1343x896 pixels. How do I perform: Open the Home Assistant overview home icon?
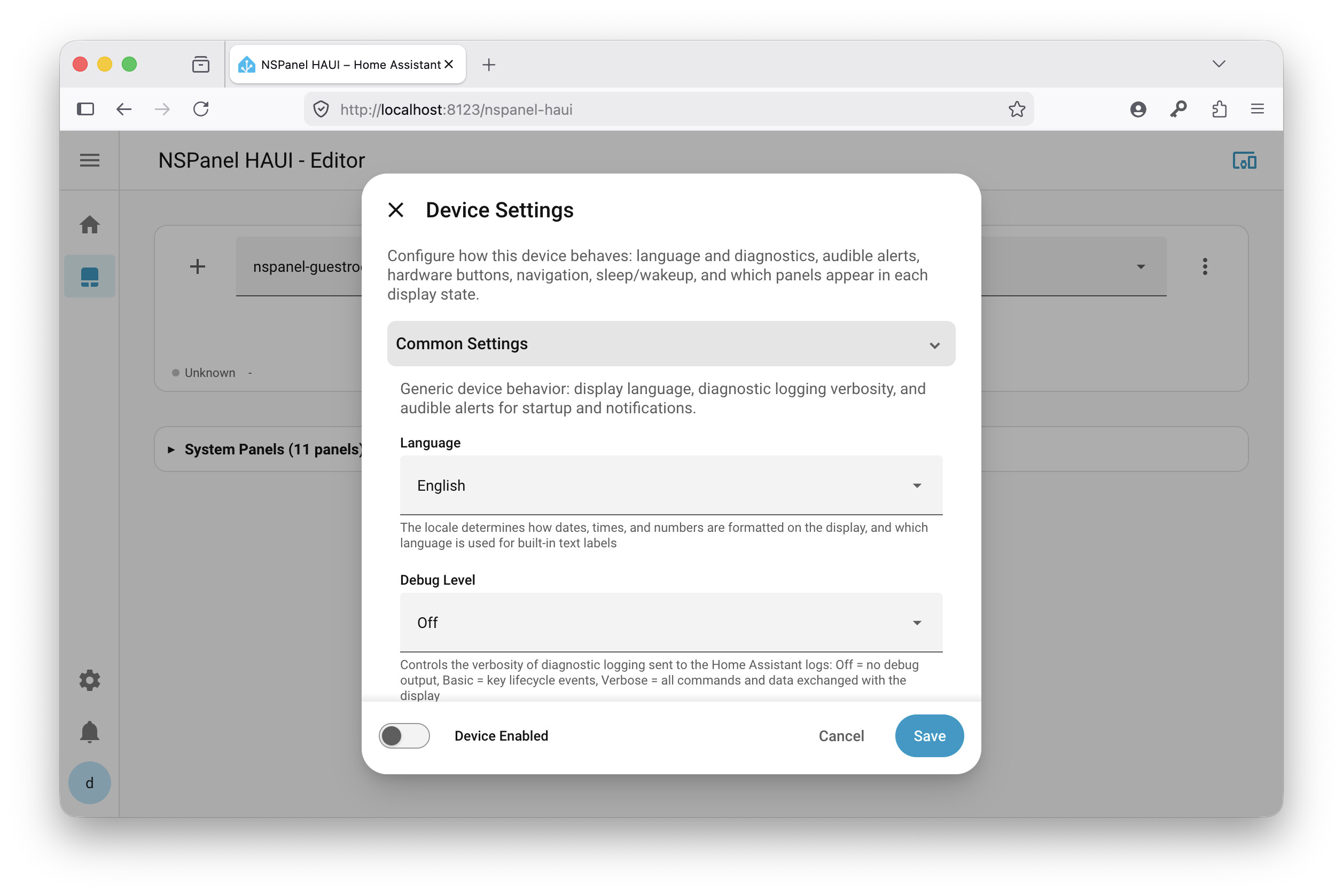90,225
